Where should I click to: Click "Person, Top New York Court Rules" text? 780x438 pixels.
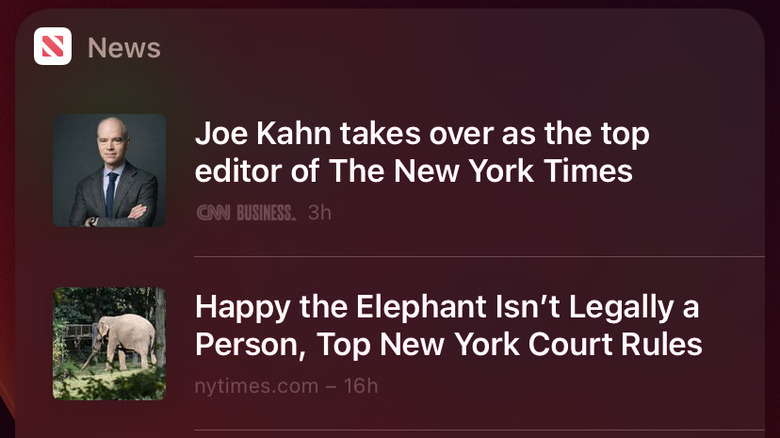[x=448, y=345]
